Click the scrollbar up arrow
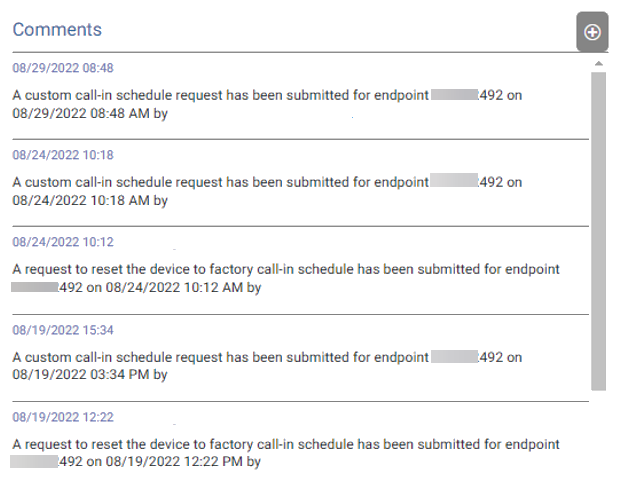This screenshot has width=618, height=479. coord(599,63)
